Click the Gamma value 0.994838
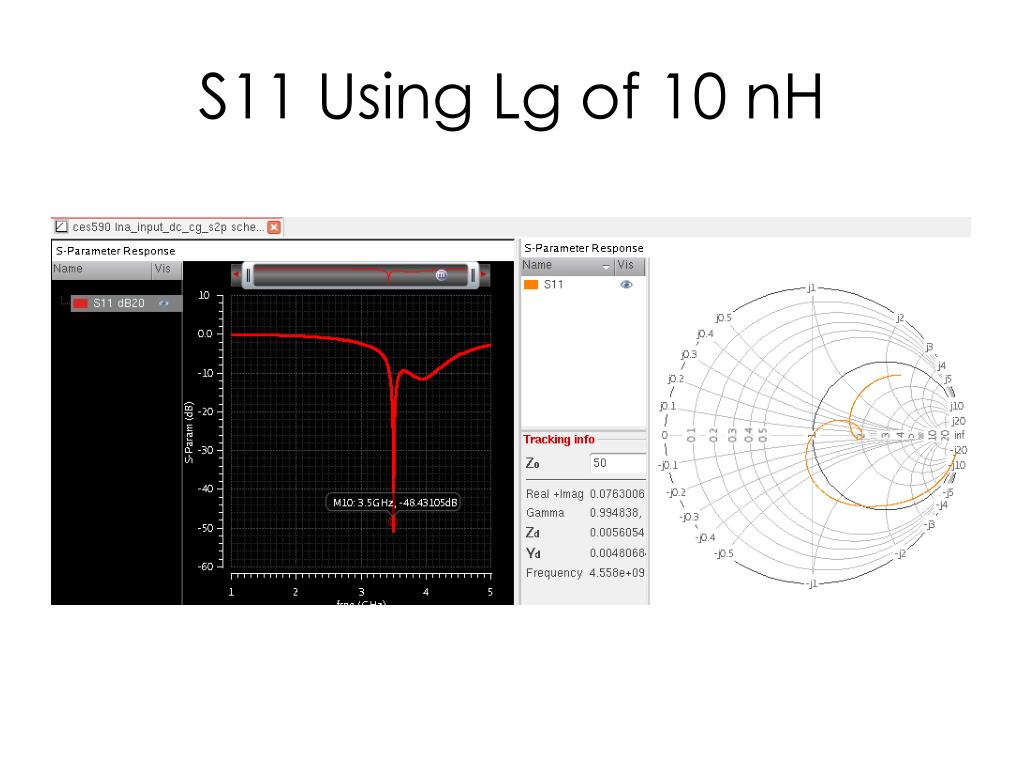This screenshot has height=768, width=1024. click(x=616, y=513)
